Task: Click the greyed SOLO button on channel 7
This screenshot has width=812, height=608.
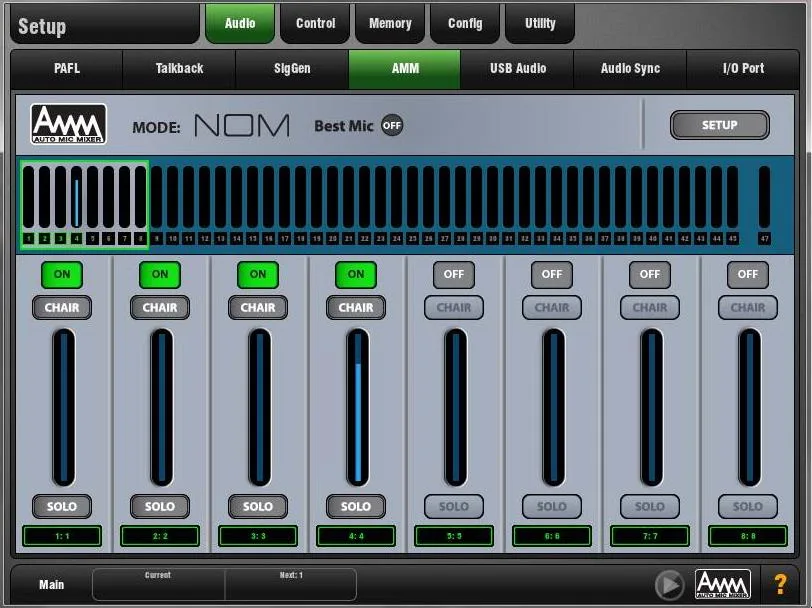Action: [x=649, y=506]
